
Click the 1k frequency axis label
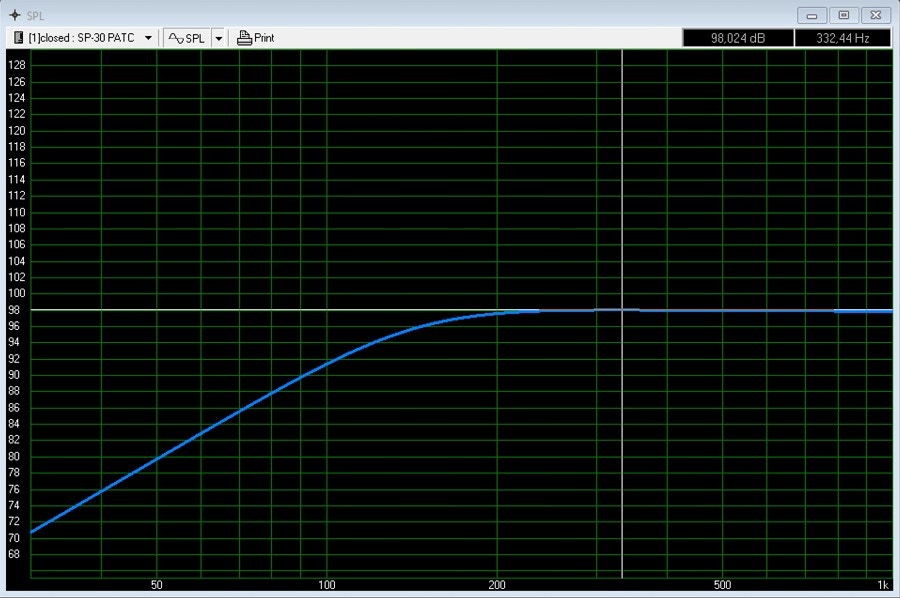tap(883, 585)
